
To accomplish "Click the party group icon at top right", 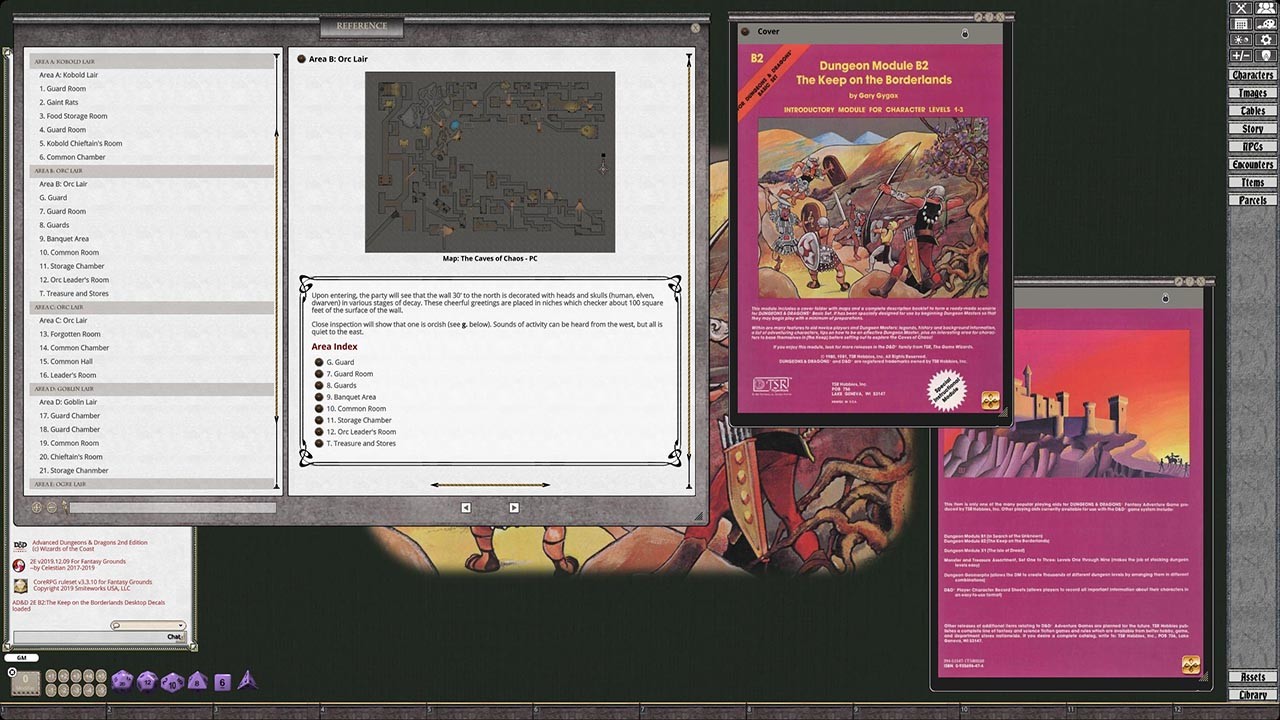I will point(1266,8).
